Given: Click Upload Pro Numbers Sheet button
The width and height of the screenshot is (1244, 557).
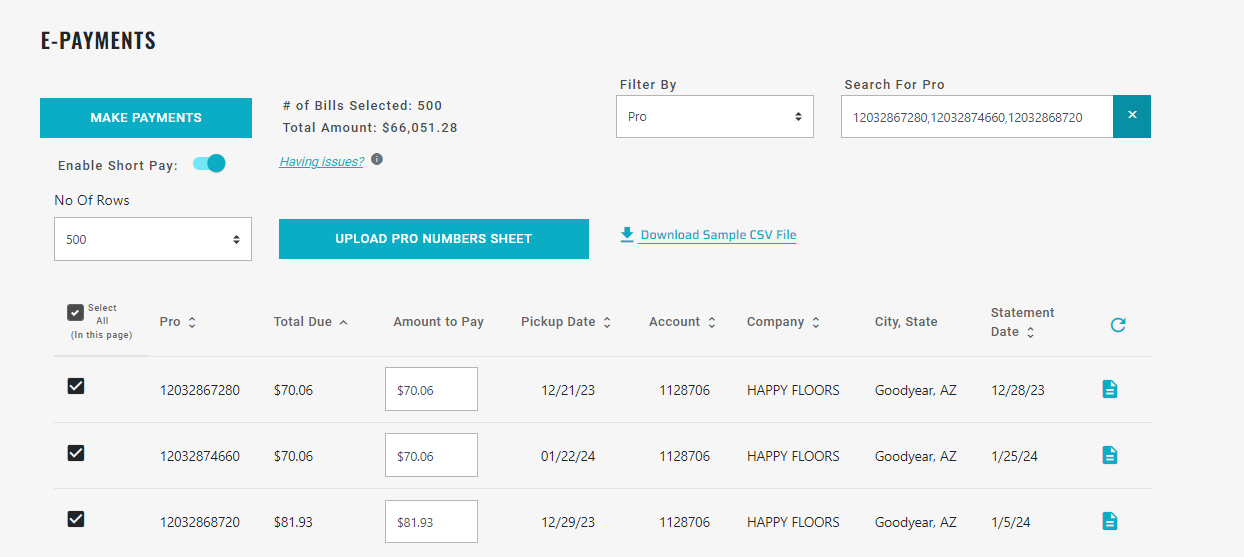Looking at the screenshot, I should click(433, 239).
